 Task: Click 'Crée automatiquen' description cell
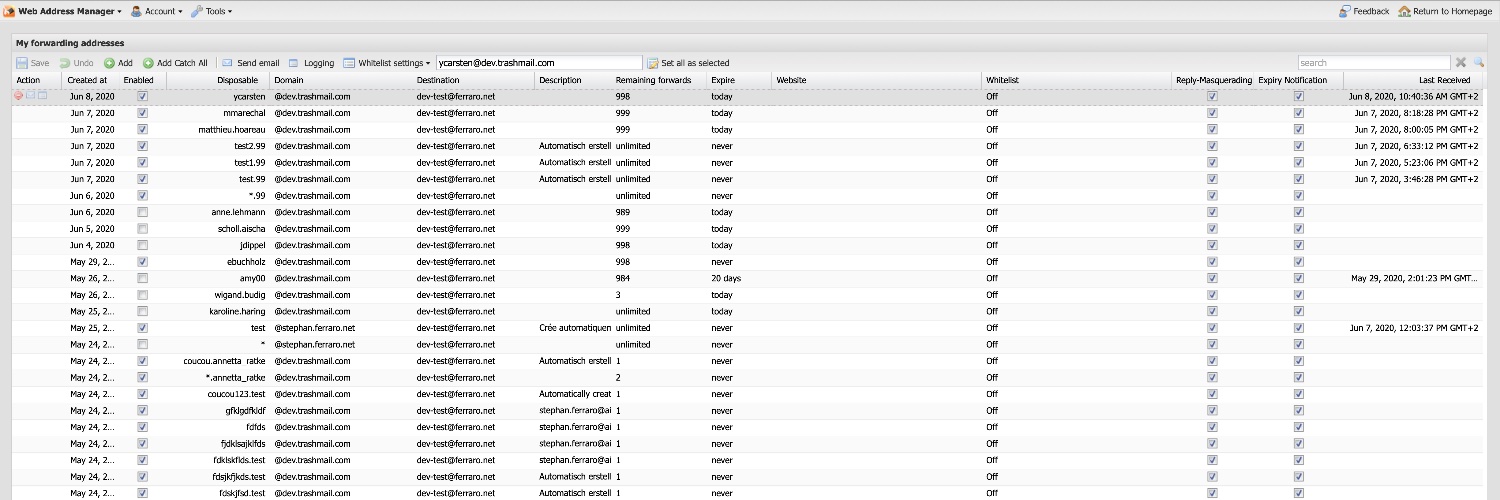574,328
